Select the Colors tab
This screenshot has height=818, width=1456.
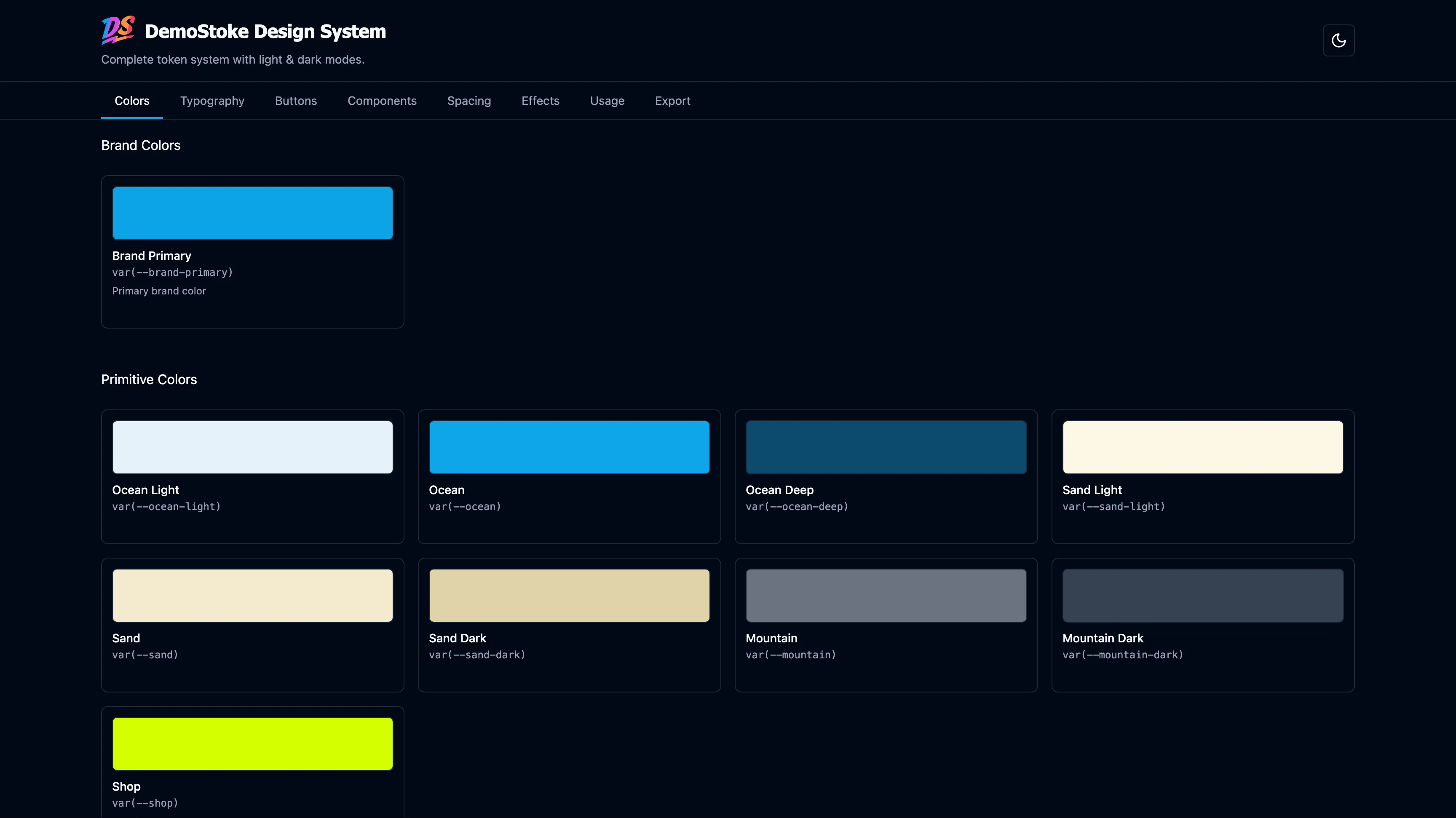coord(132,101)
